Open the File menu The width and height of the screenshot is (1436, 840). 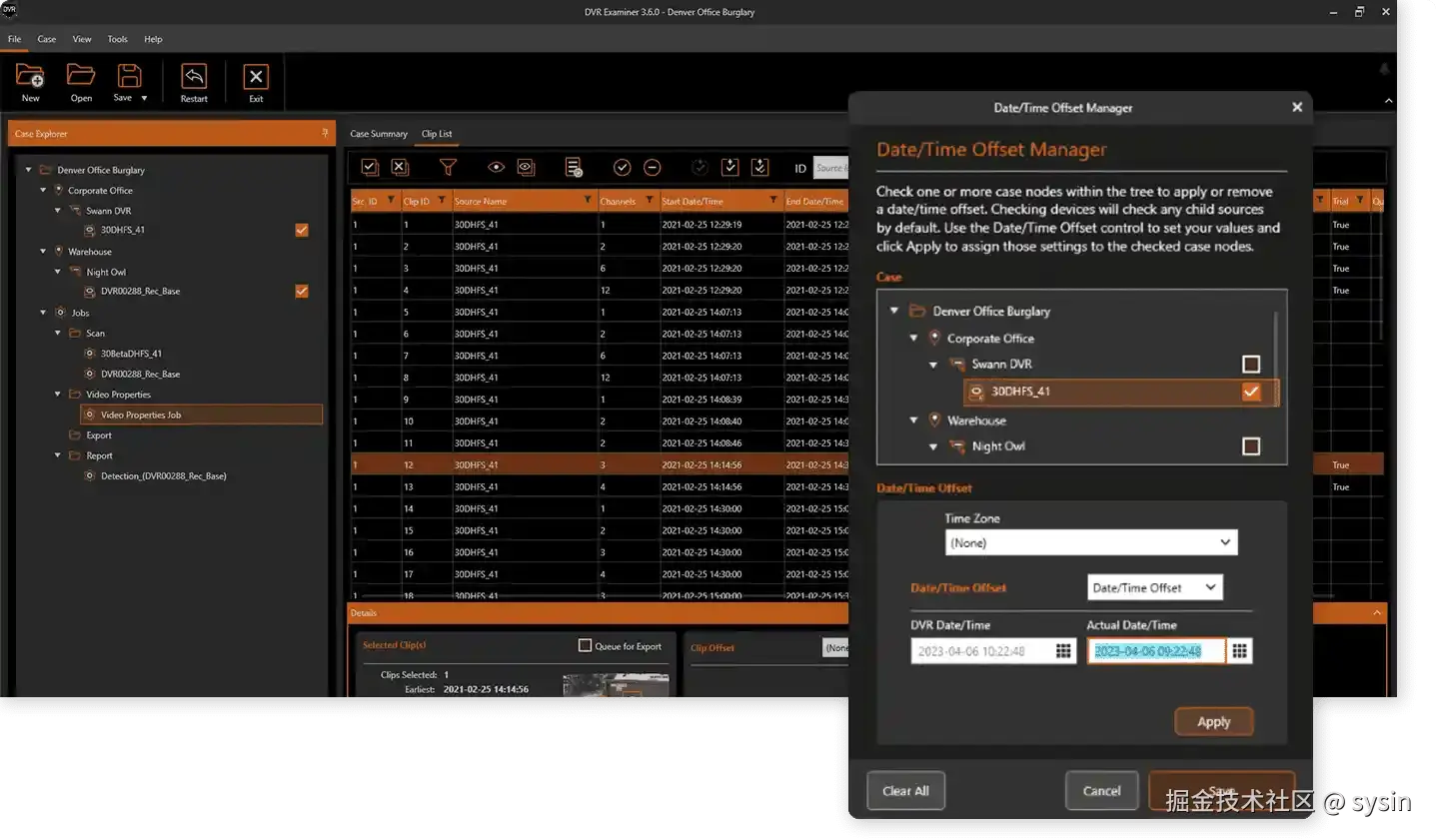(x=15, y=39)
